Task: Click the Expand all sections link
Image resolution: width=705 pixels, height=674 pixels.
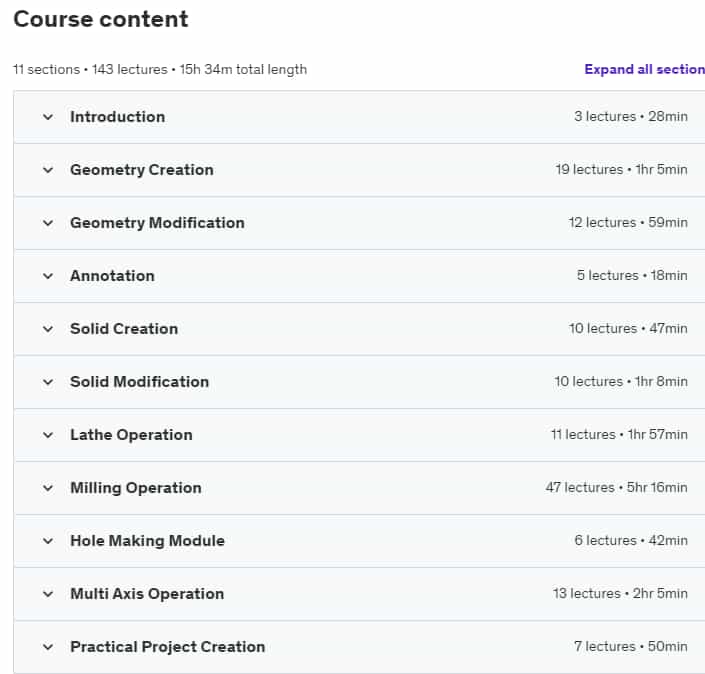Action: 644,69
